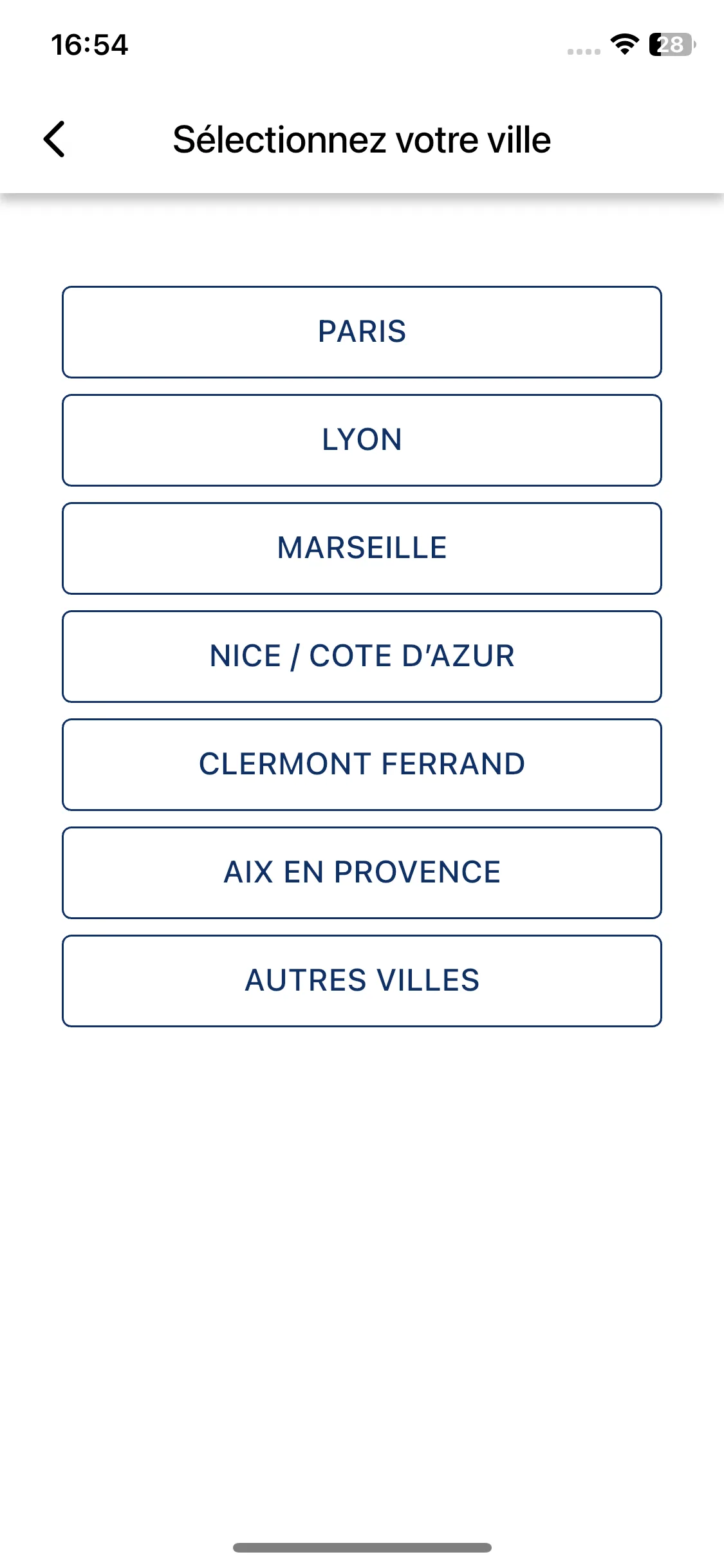This screenshot has width=724, height=1568.
Task: Choose the French capital city option
Action: (362, 332)
